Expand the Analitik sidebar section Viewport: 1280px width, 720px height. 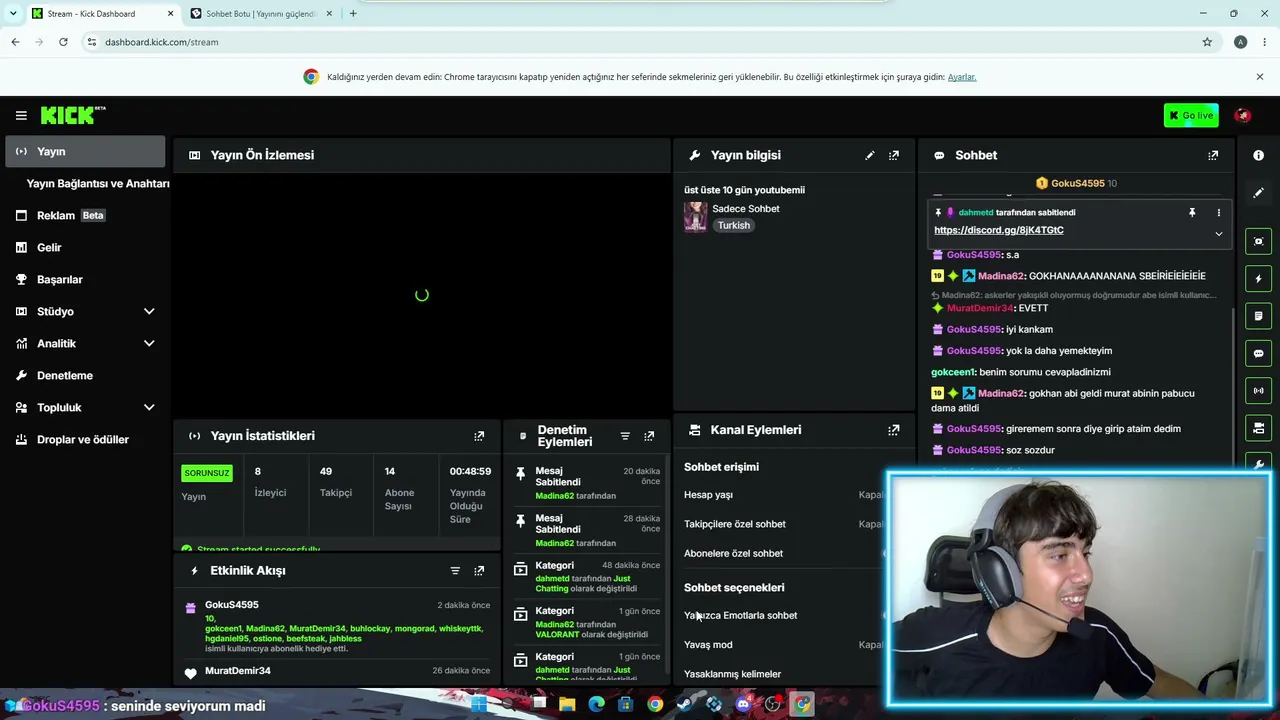[149, 344]
